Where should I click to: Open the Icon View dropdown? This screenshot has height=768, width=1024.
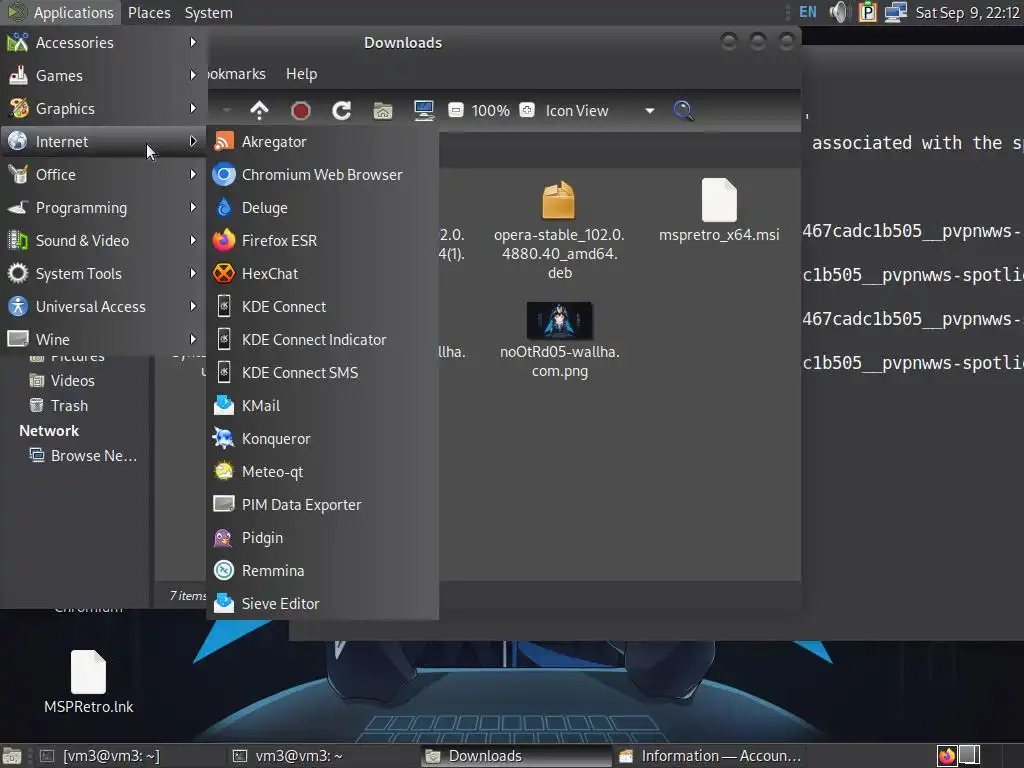pos(600,110)
